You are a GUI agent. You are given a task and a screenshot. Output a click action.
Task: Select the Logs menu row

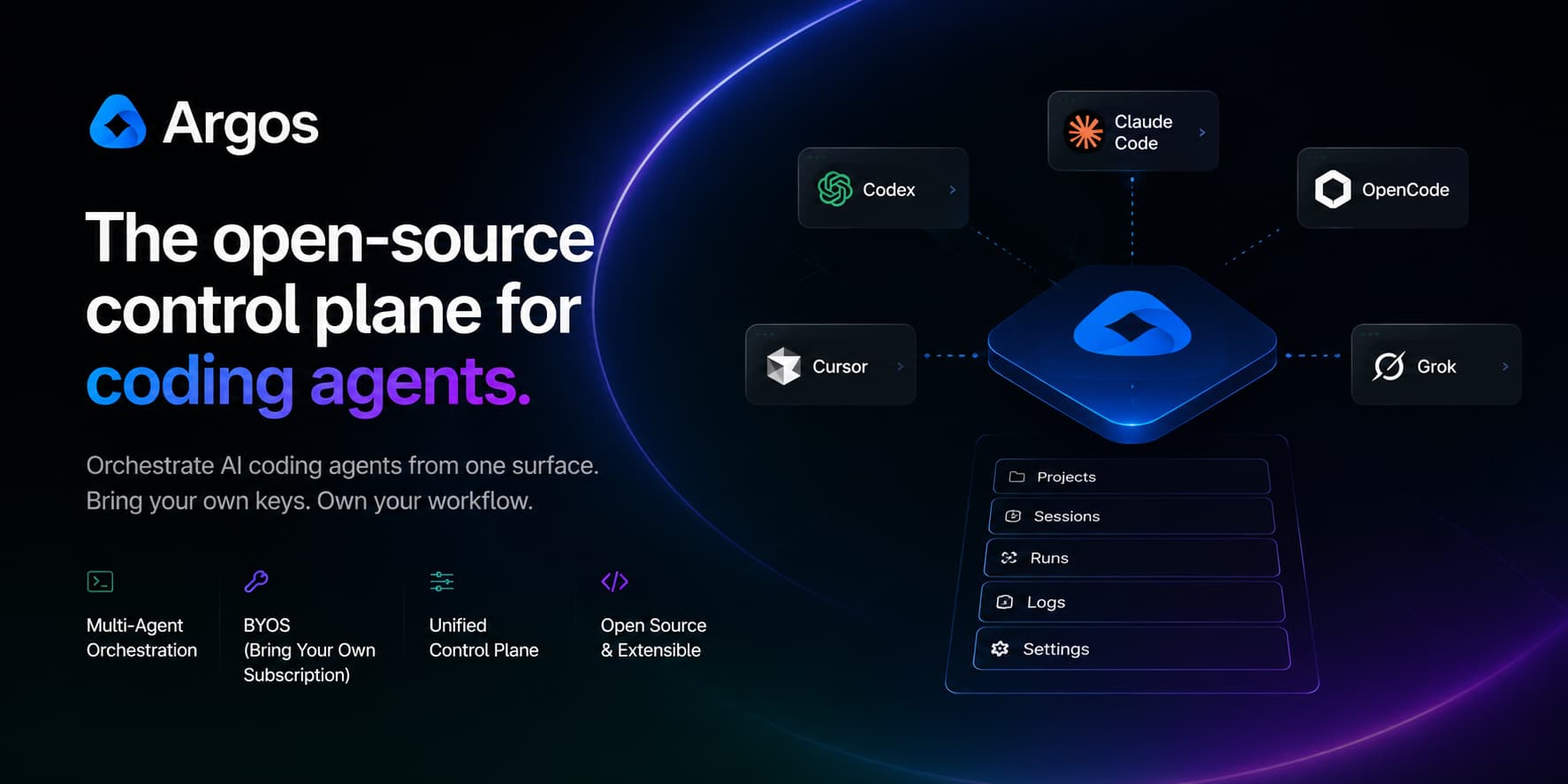[x=1131, y=602]
